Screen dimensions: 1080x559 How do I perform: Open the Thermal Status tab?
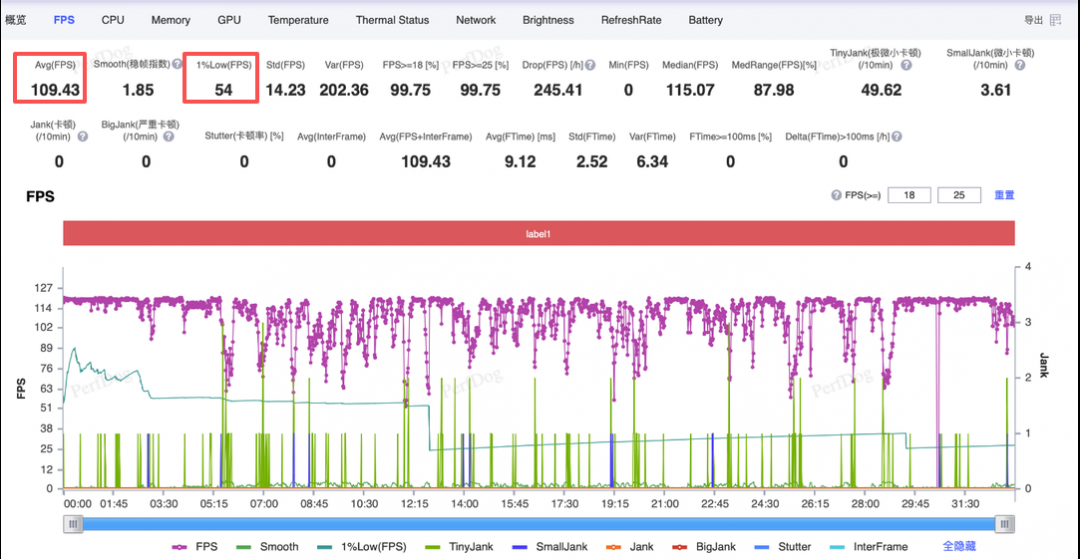(392, 20)
